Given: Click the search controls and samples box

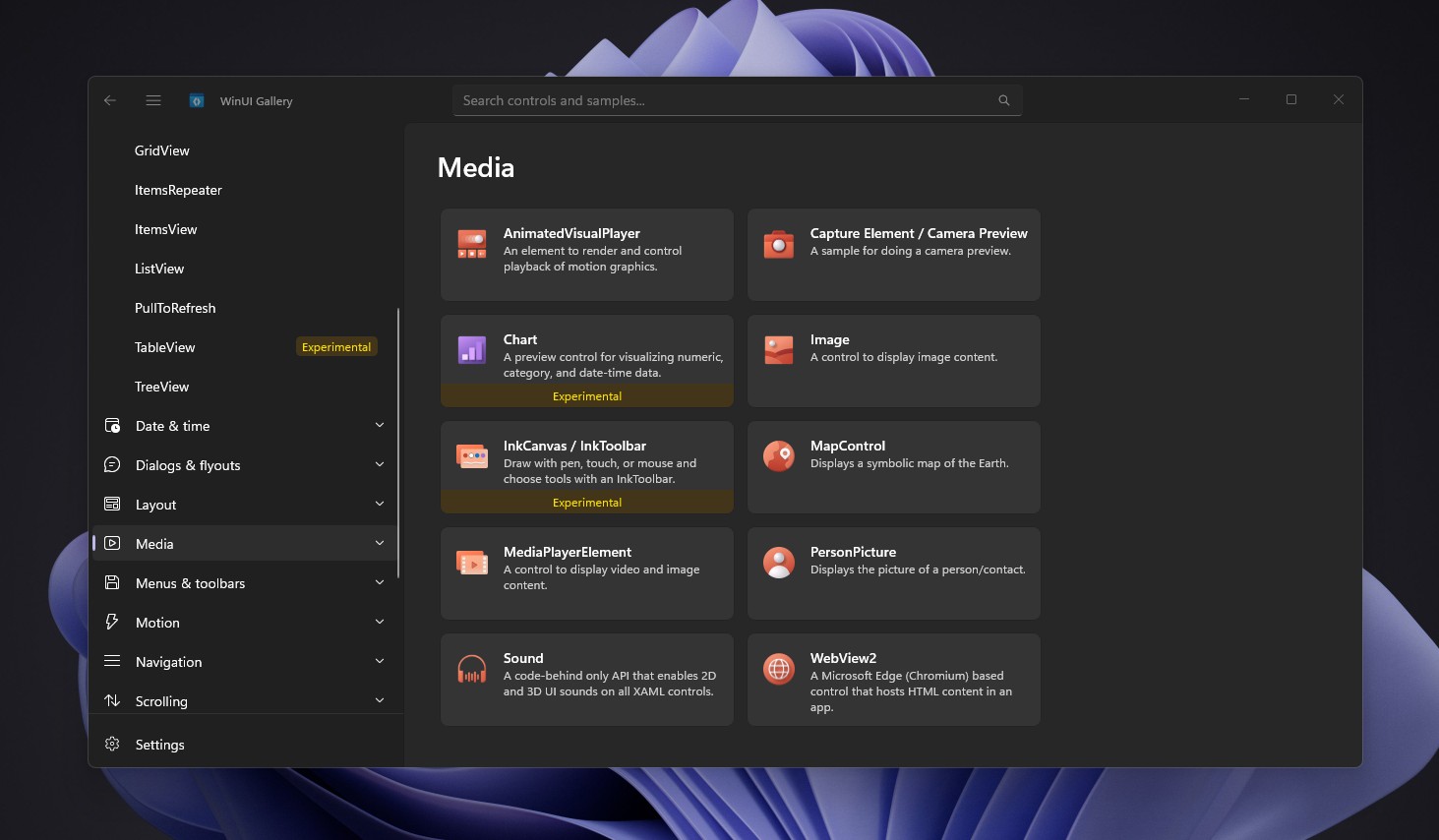Looking at the screenshot, I should [x=738, y=100].
